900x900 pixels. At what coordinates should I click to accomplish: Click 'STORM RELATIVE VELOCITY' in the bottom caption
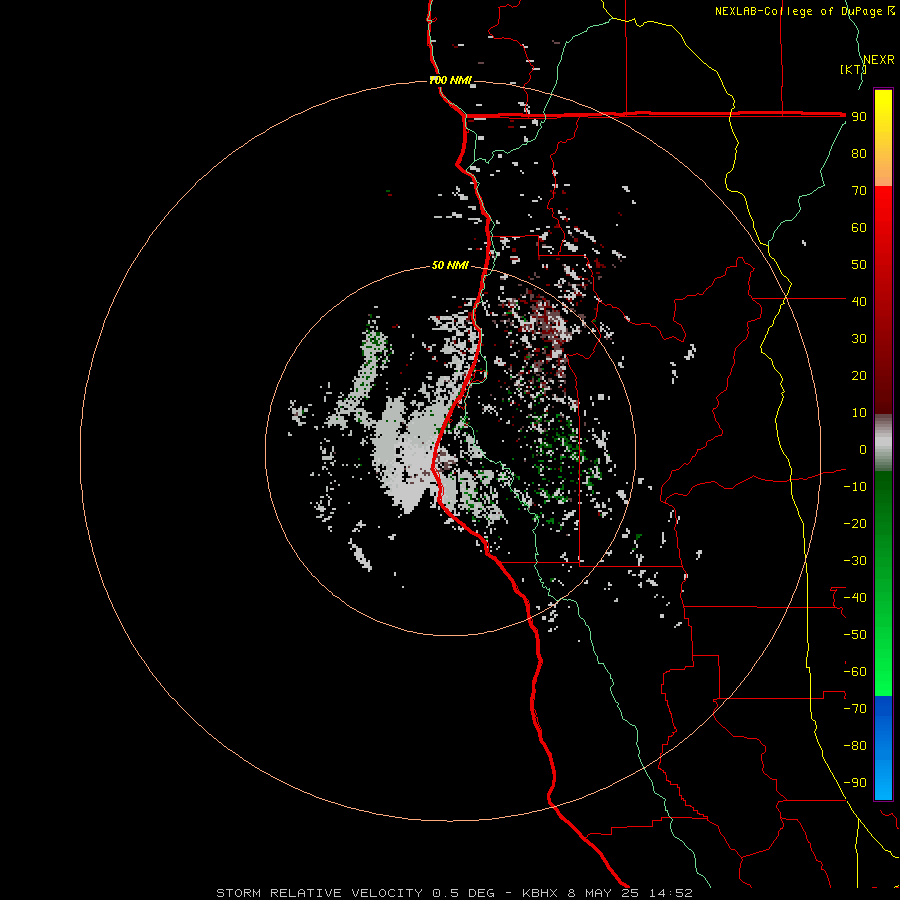pyautogui.click(x=321, y=893)
